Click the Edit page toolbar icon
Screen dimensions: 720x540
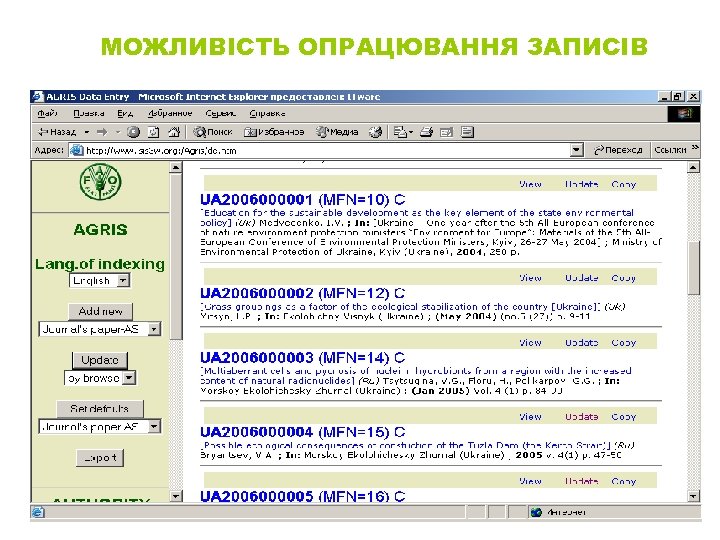(x=446, y=132)
